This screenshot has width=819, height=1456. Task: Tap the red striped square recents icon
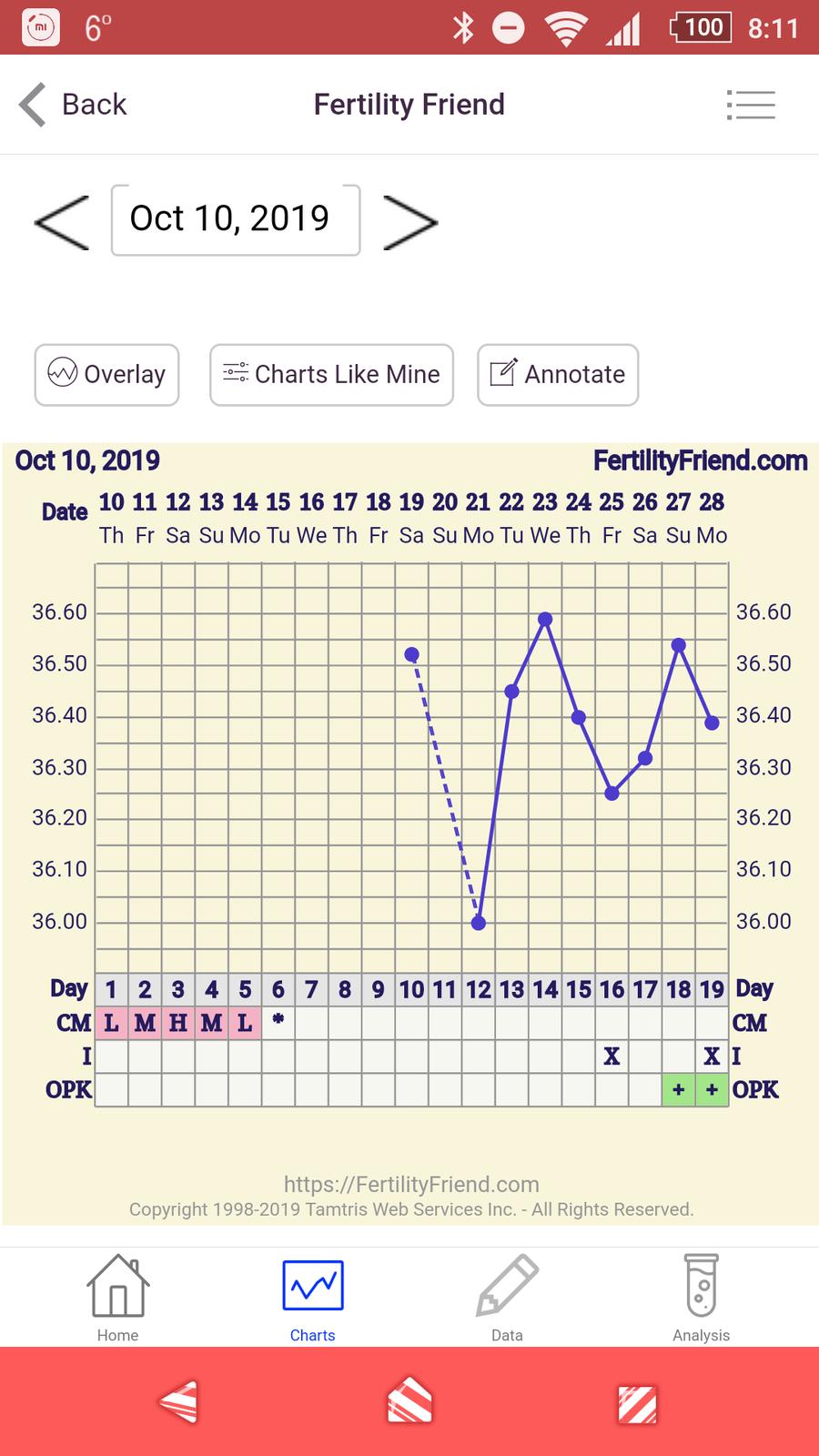point(638,1404)
